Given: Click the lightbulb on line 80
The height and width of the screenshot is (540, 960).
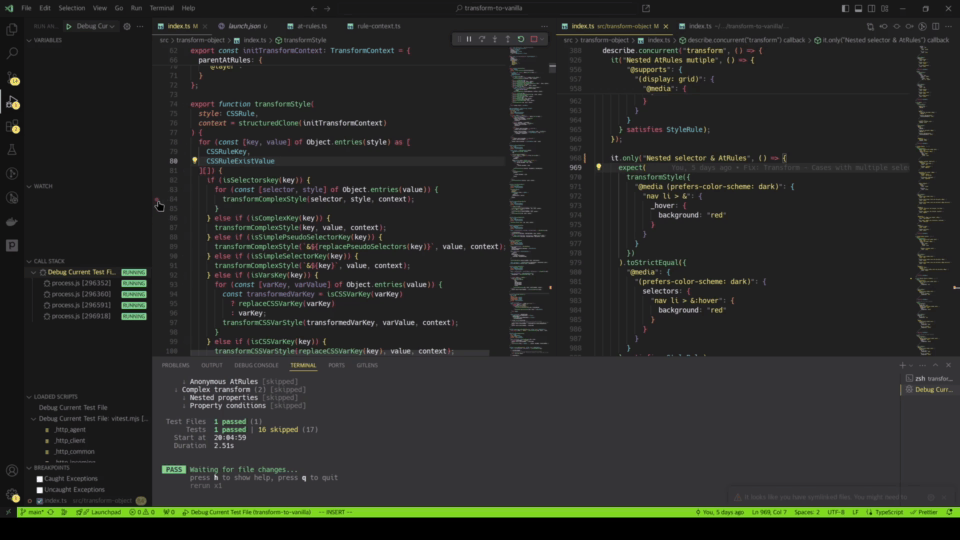Looking at the screenshot, I should click(195, 160).
